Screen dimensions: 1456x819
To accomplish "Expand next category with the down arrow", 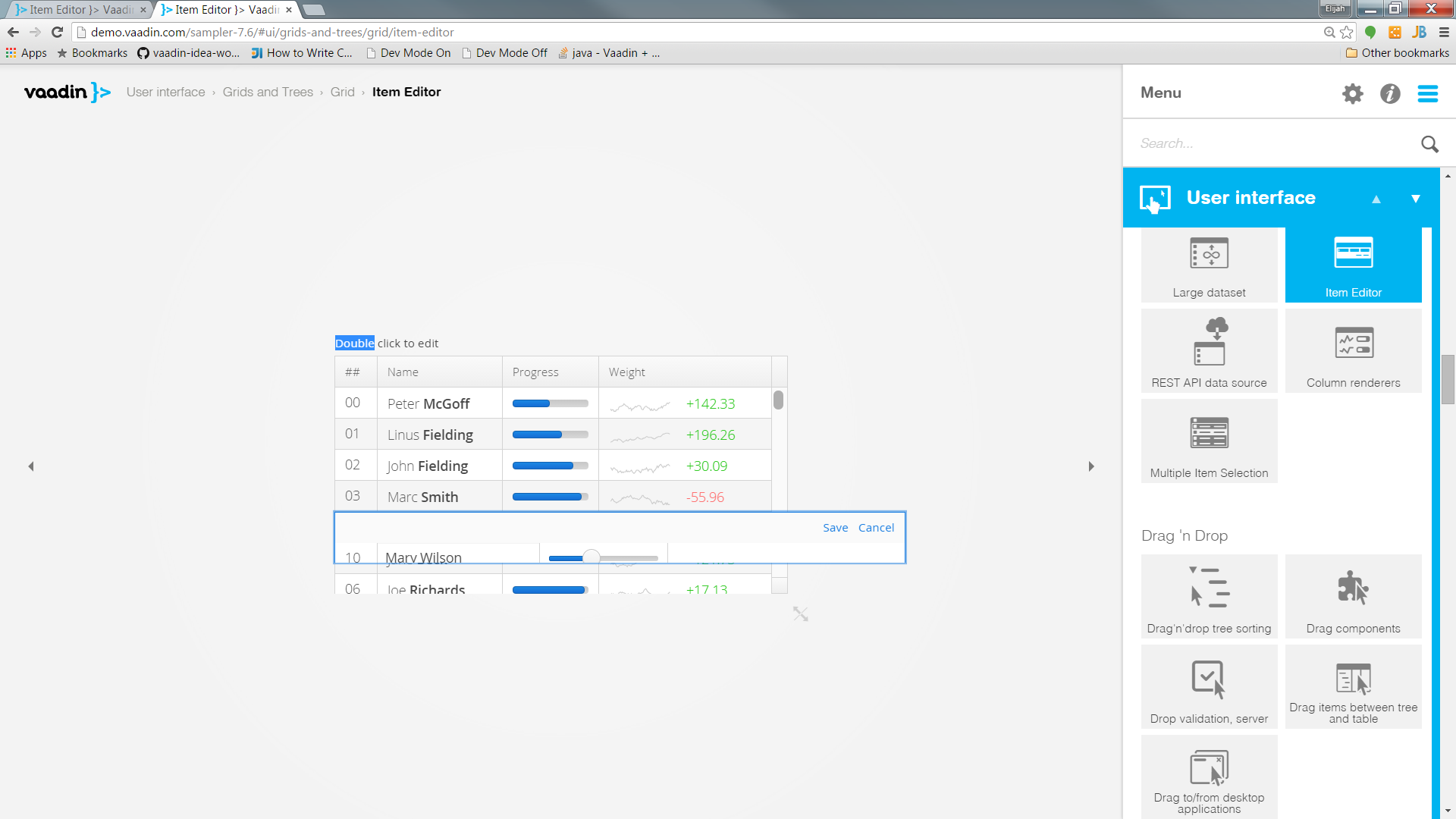I will pyautogui.click(x=1416, y=199).
